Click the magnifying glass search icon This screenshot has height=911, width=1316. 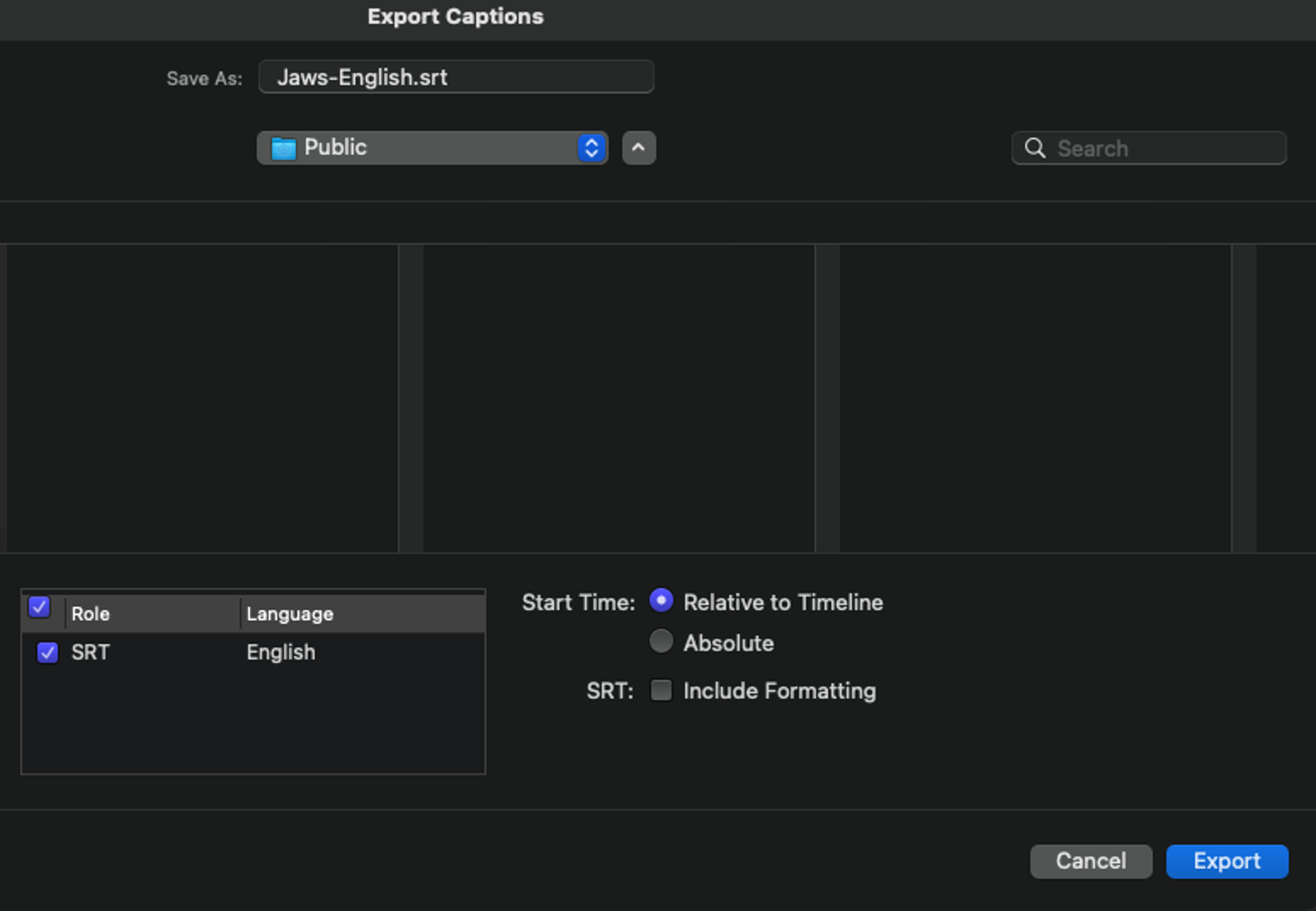point(1036,149)
